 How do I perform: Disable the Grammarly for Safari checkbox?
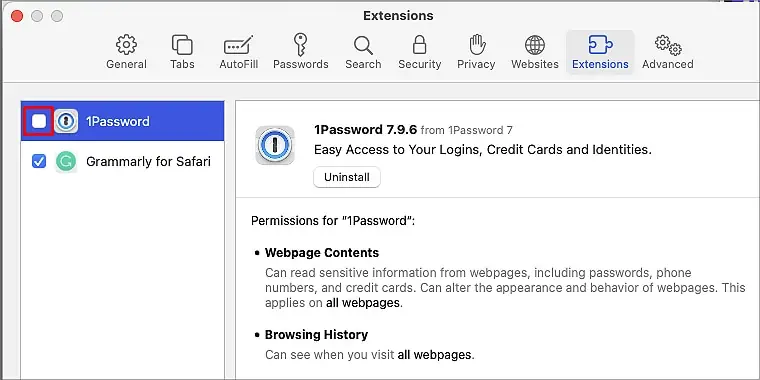[x=39, y=161]
